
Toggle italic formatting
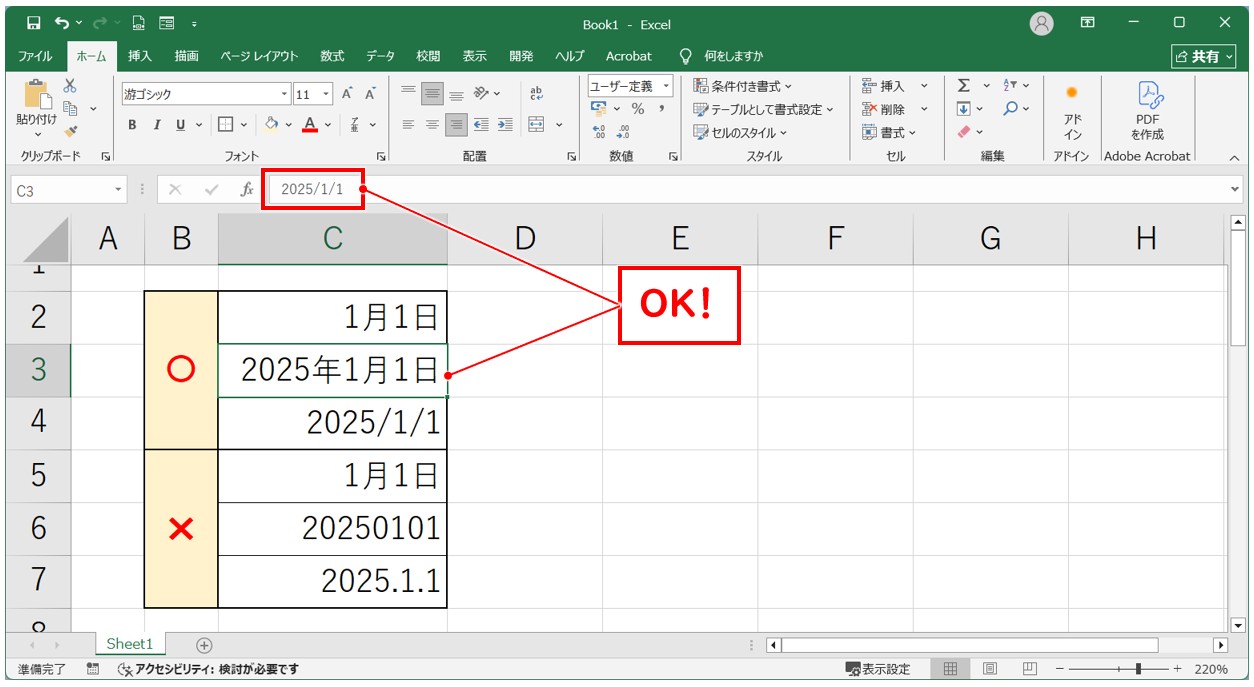pyautogui.click(x=156, y=125)
